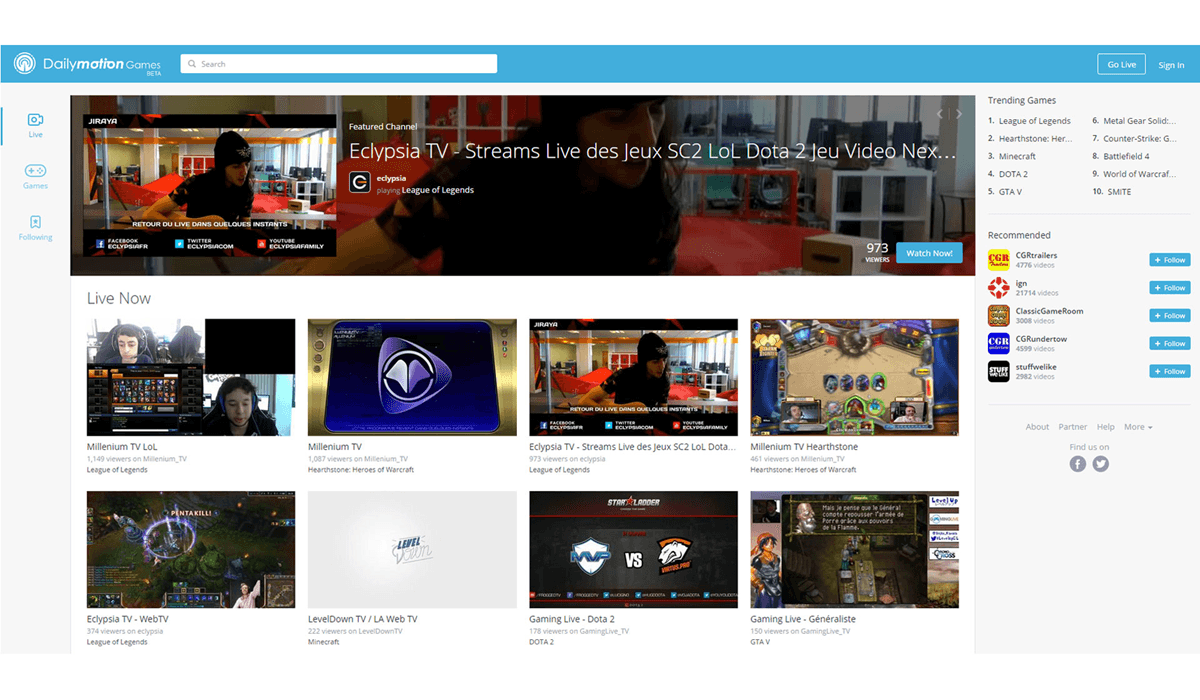Show the previous featured channel arrow
The height and width of the screenshot is (700, 1200).
click(940, 114)
